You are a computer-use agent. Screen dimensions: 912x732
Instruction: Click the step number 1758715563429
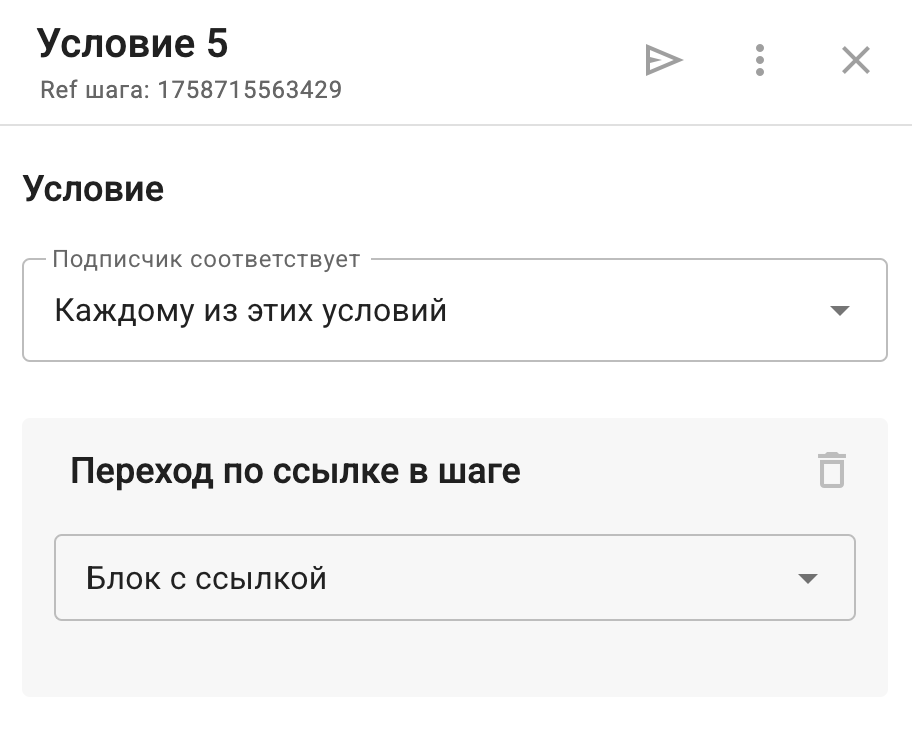tap(249, 90)
